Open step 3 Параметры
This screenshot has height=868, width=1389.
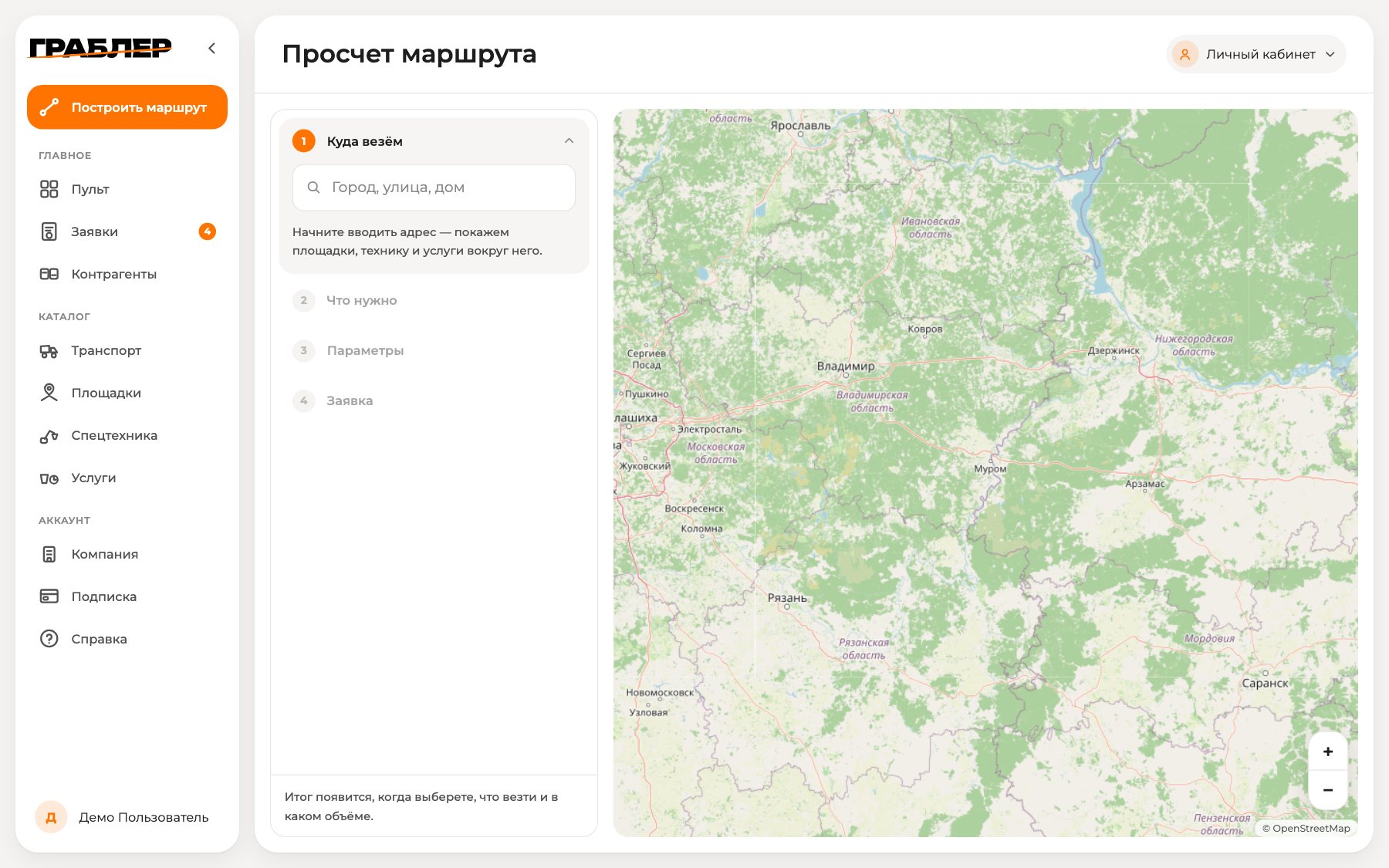coord(434,350)
